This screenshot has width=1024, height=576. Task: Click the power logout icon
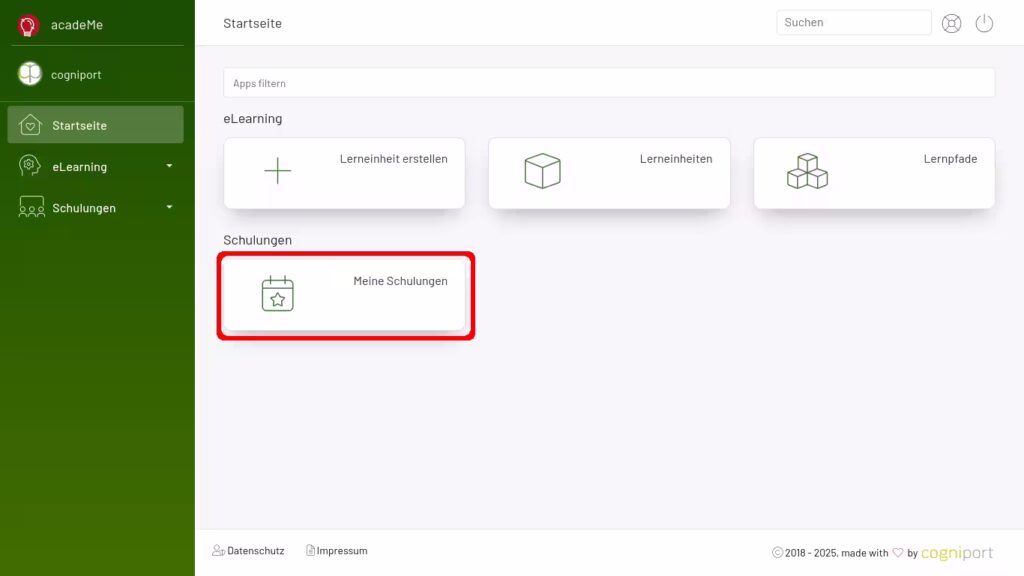[x=984, y=24]
